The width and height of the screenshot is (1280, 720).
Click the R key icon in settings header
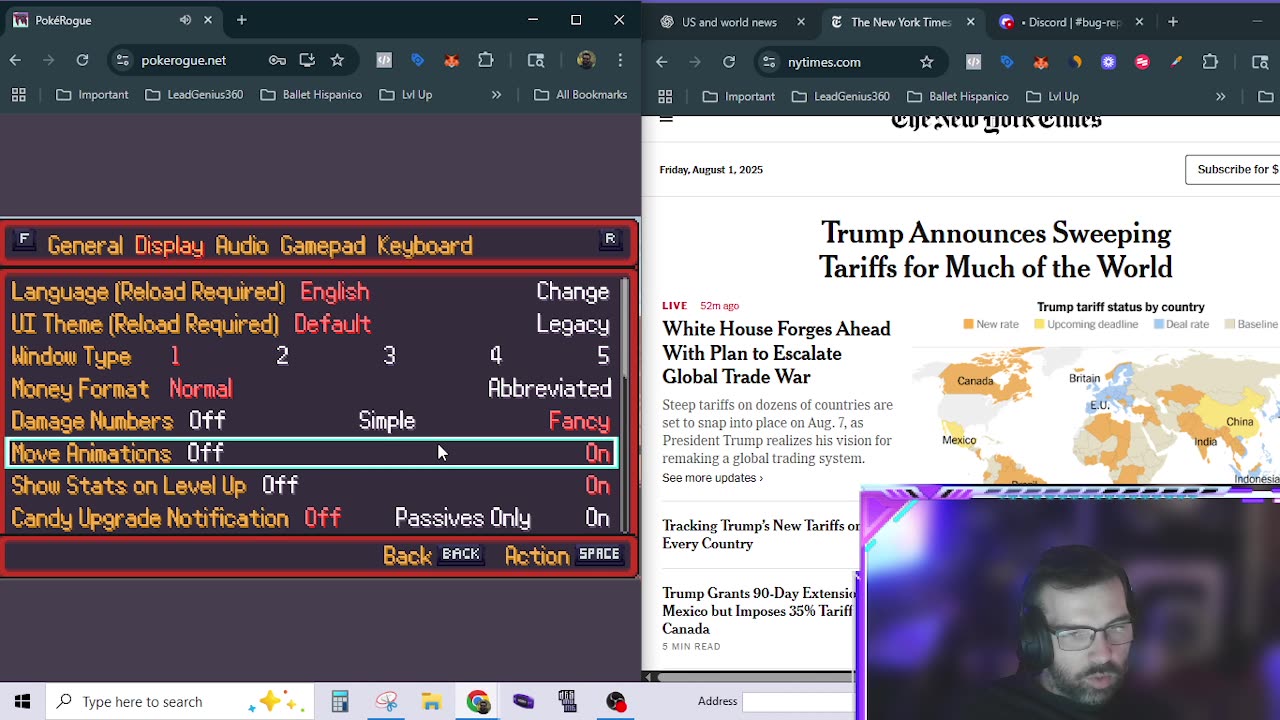coord(609,240)
